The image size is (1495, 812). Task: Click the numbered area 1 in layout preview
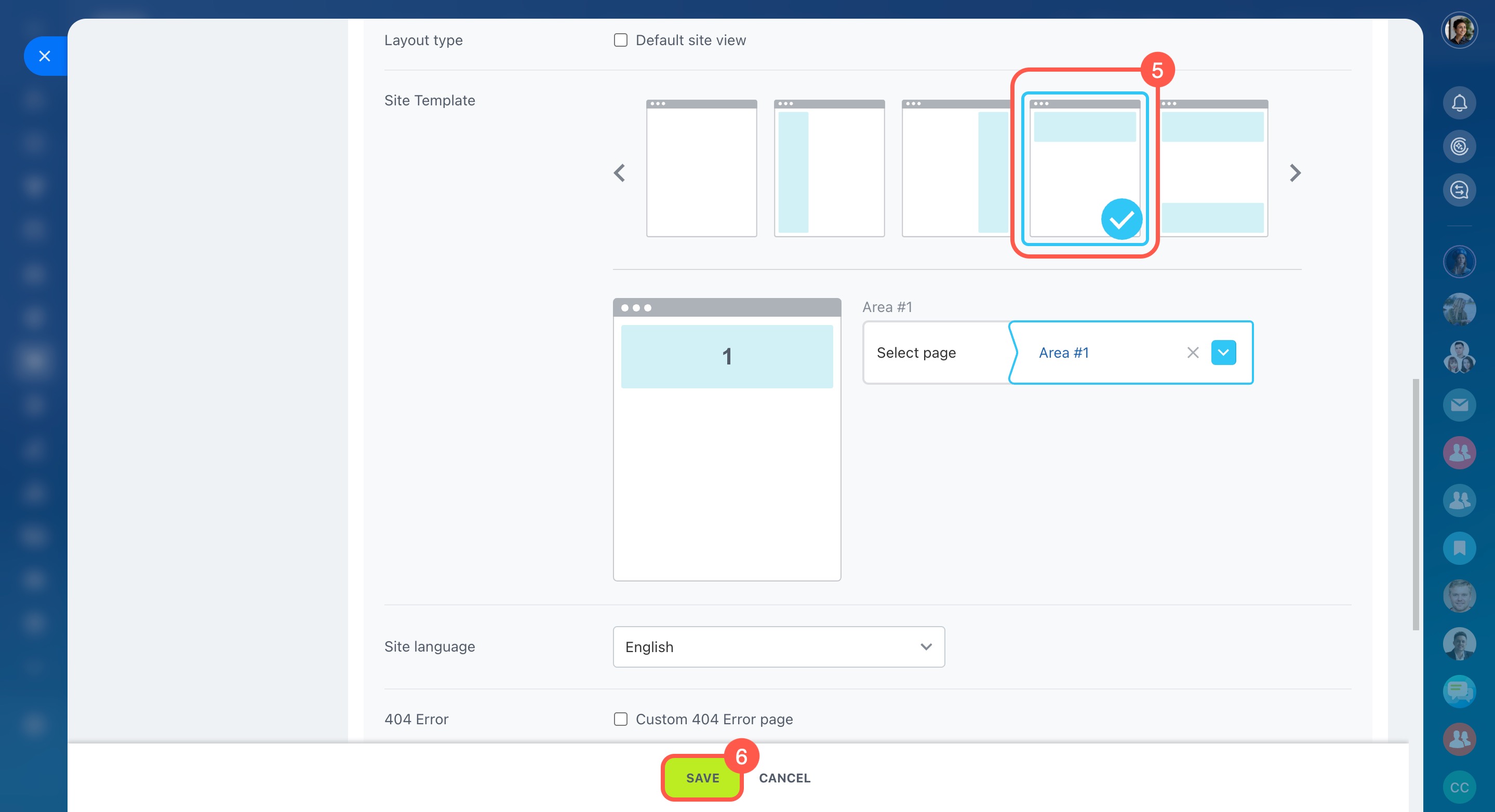point(727,356)
